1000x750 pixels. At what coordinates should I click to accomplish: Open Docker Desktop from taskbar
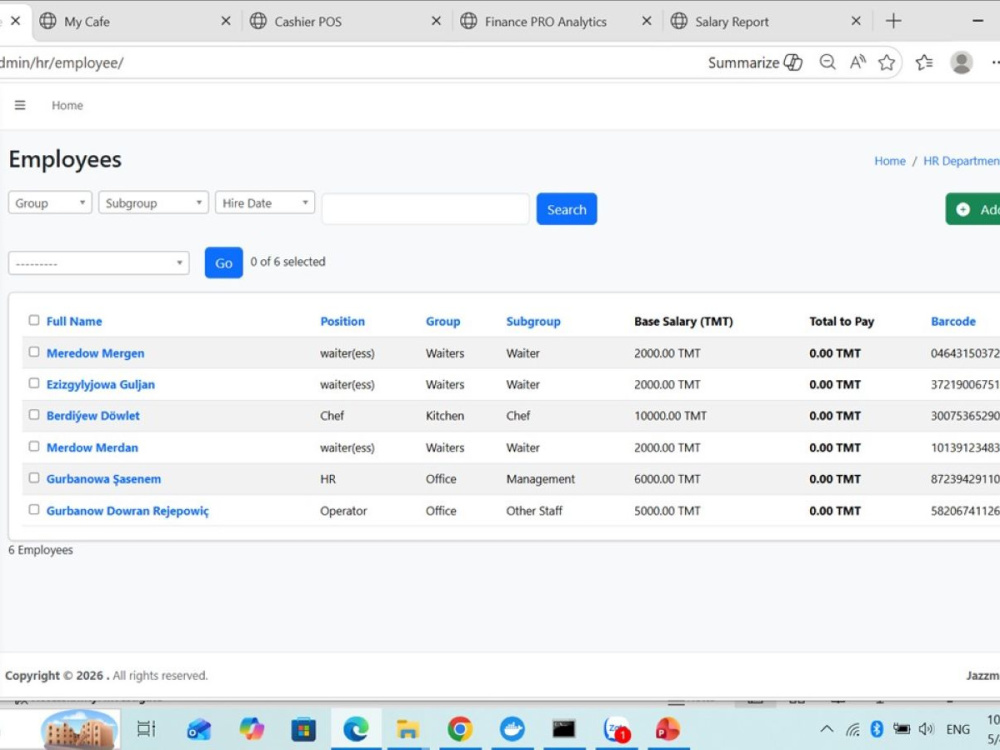(x=512, y=729)
